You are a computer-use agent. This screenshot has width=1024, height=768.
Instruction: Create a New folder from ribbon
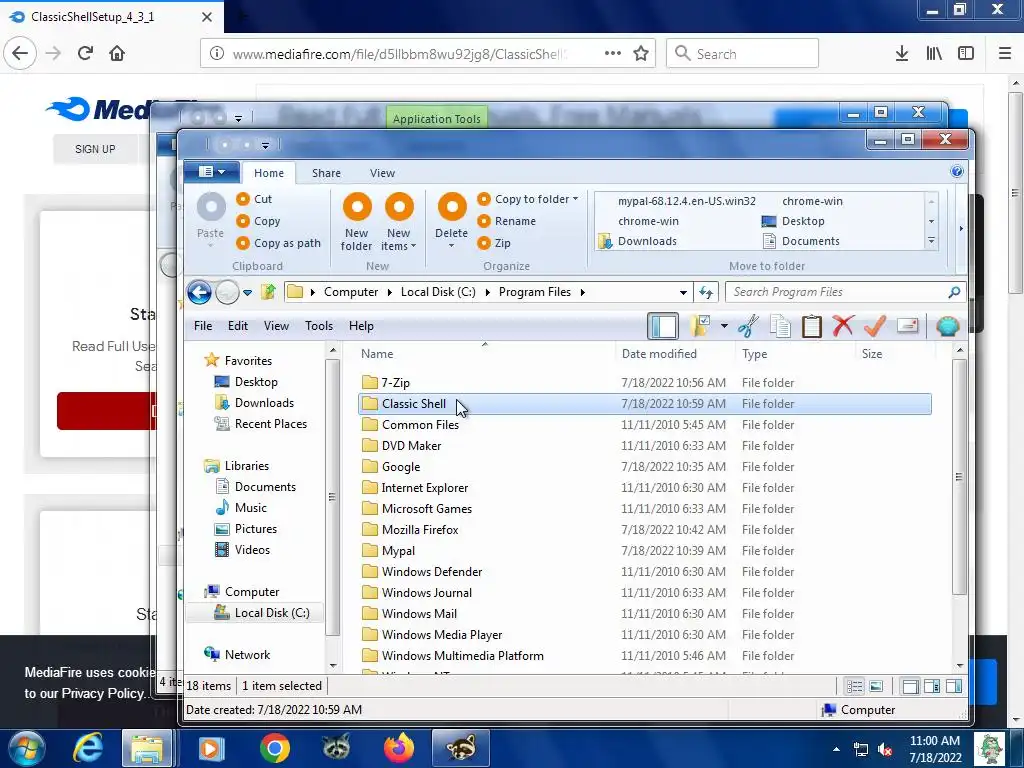357,222
